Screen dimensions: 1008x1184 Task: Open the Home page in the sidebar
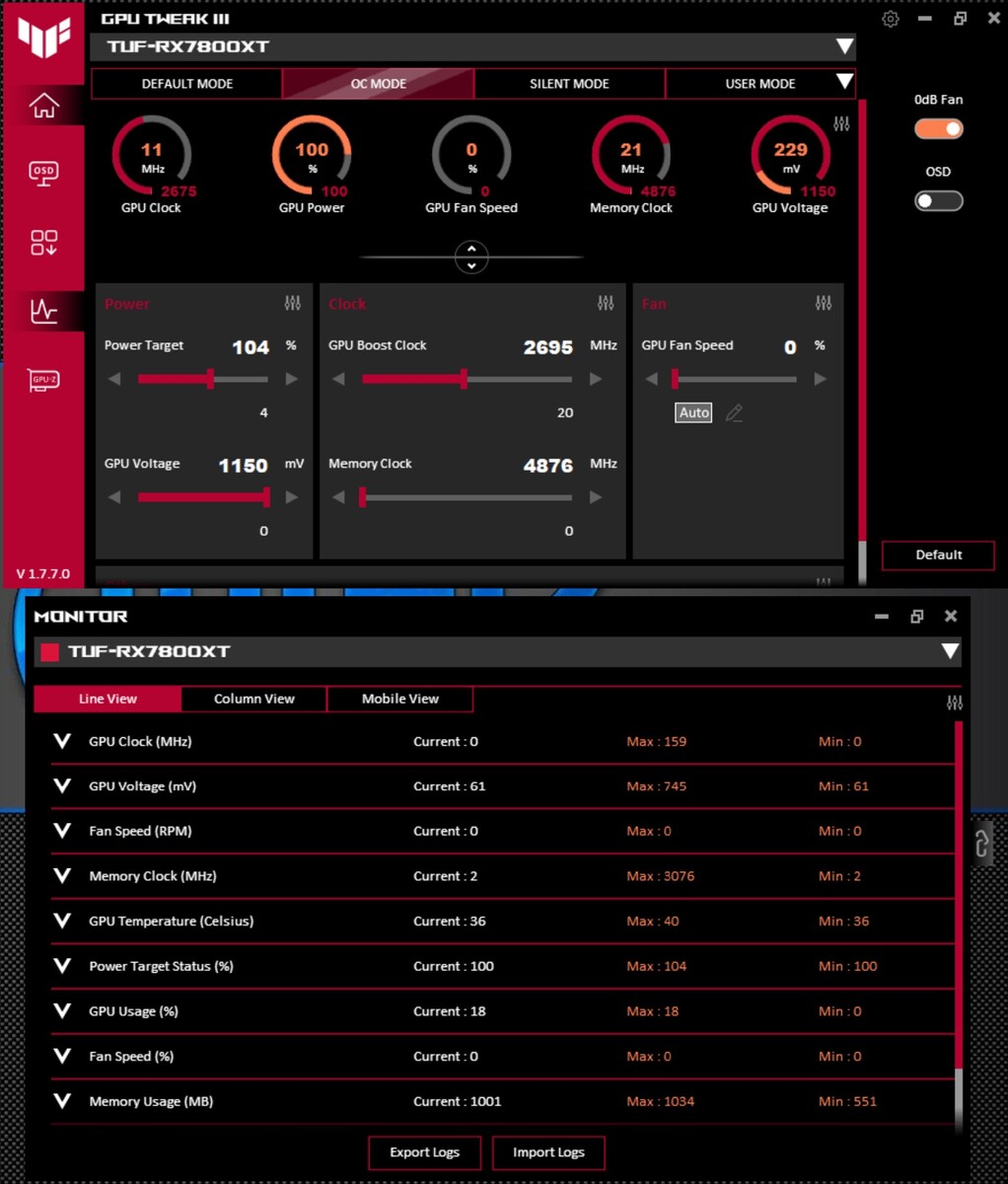(x=44, y=105)
